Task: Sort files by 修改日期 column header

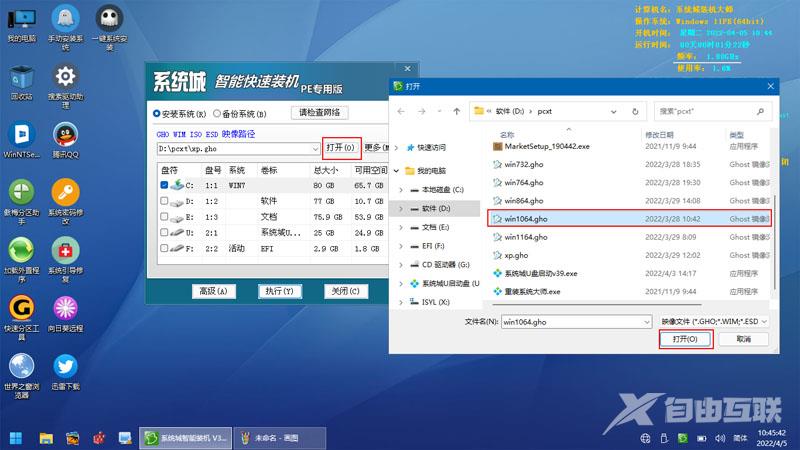Action: [x=659, y=135]
